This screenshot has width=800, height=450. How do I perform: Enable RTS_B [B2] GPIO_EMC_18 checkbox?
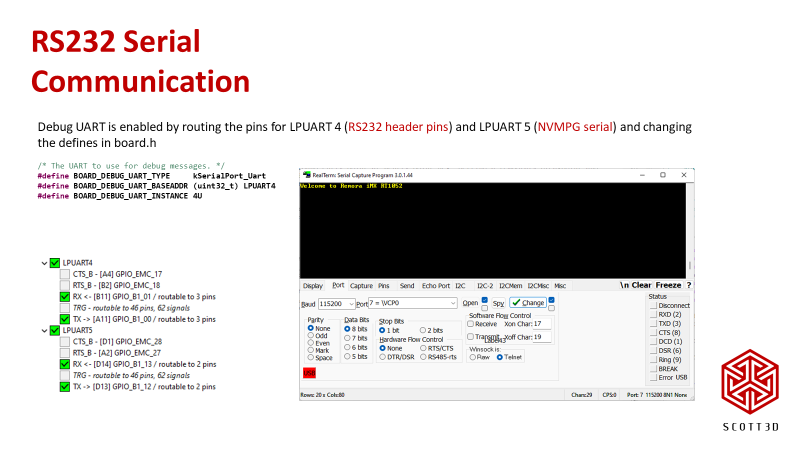coord(65,286)
